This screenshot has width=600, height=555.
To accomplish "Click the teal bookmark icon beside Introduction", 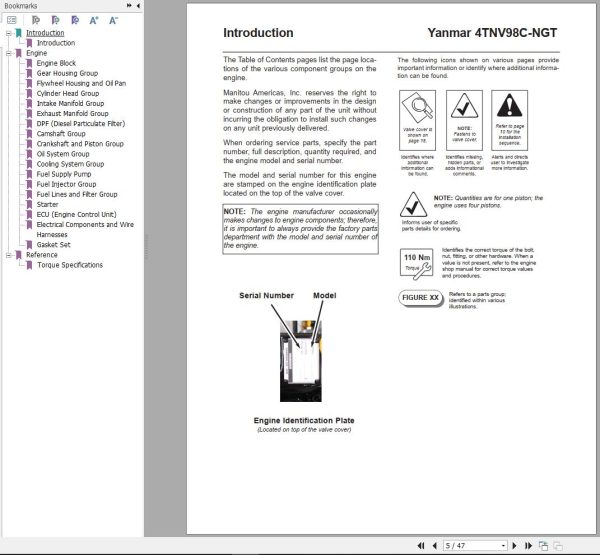I will 18,33.
